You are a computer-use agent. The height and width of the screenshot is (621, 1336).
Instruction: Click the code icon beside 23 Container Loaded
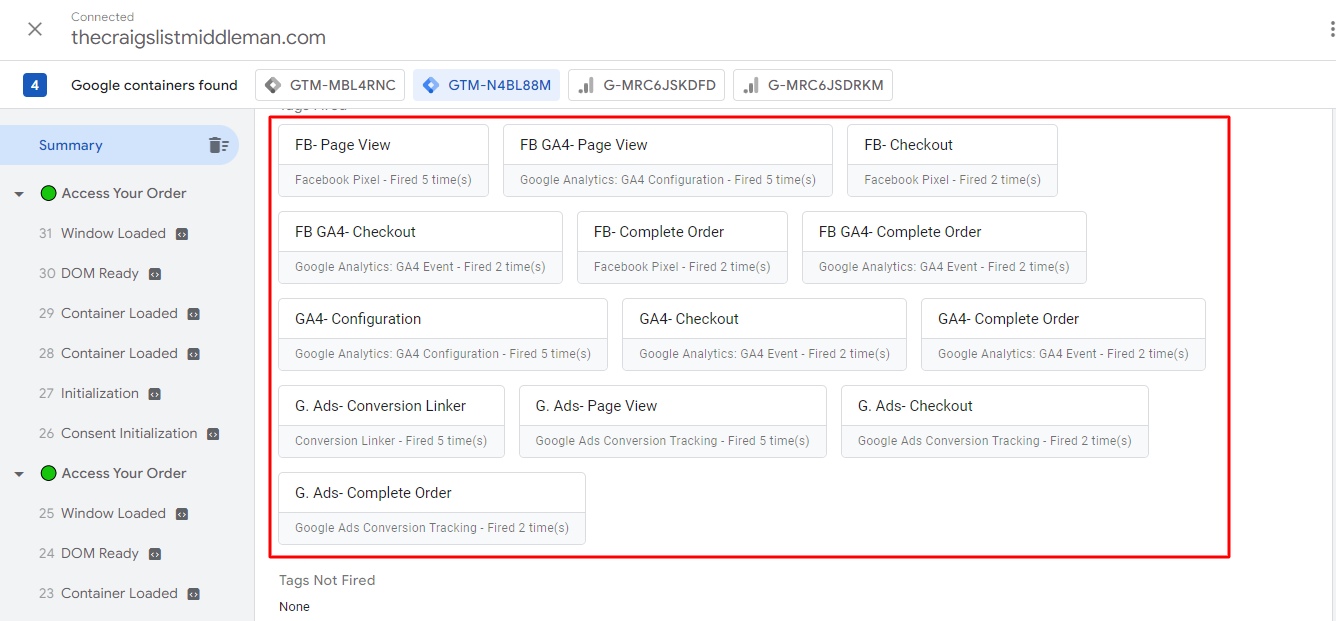[x=194, y=594]
